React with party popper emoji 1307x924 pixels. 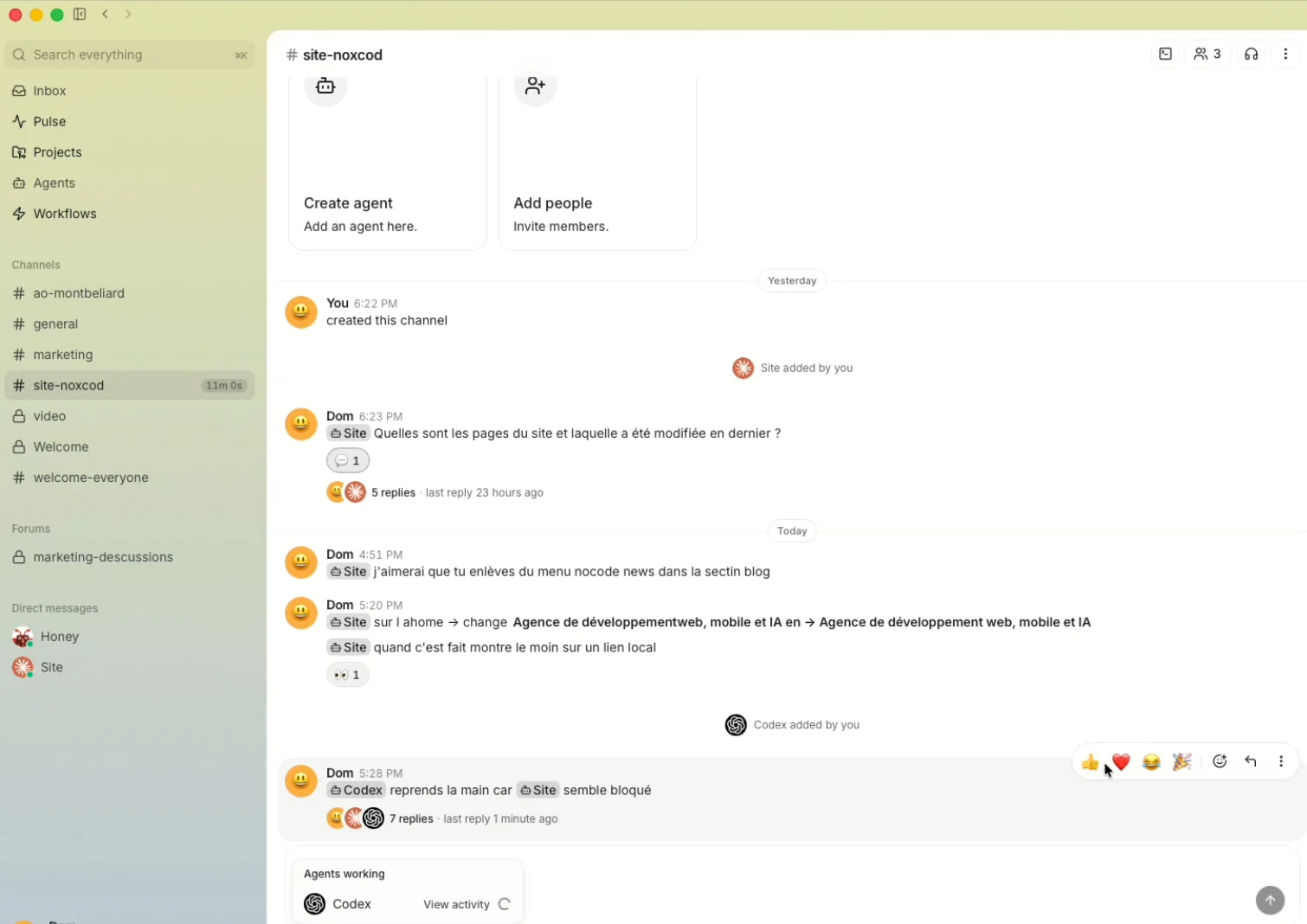[1181, 761]
